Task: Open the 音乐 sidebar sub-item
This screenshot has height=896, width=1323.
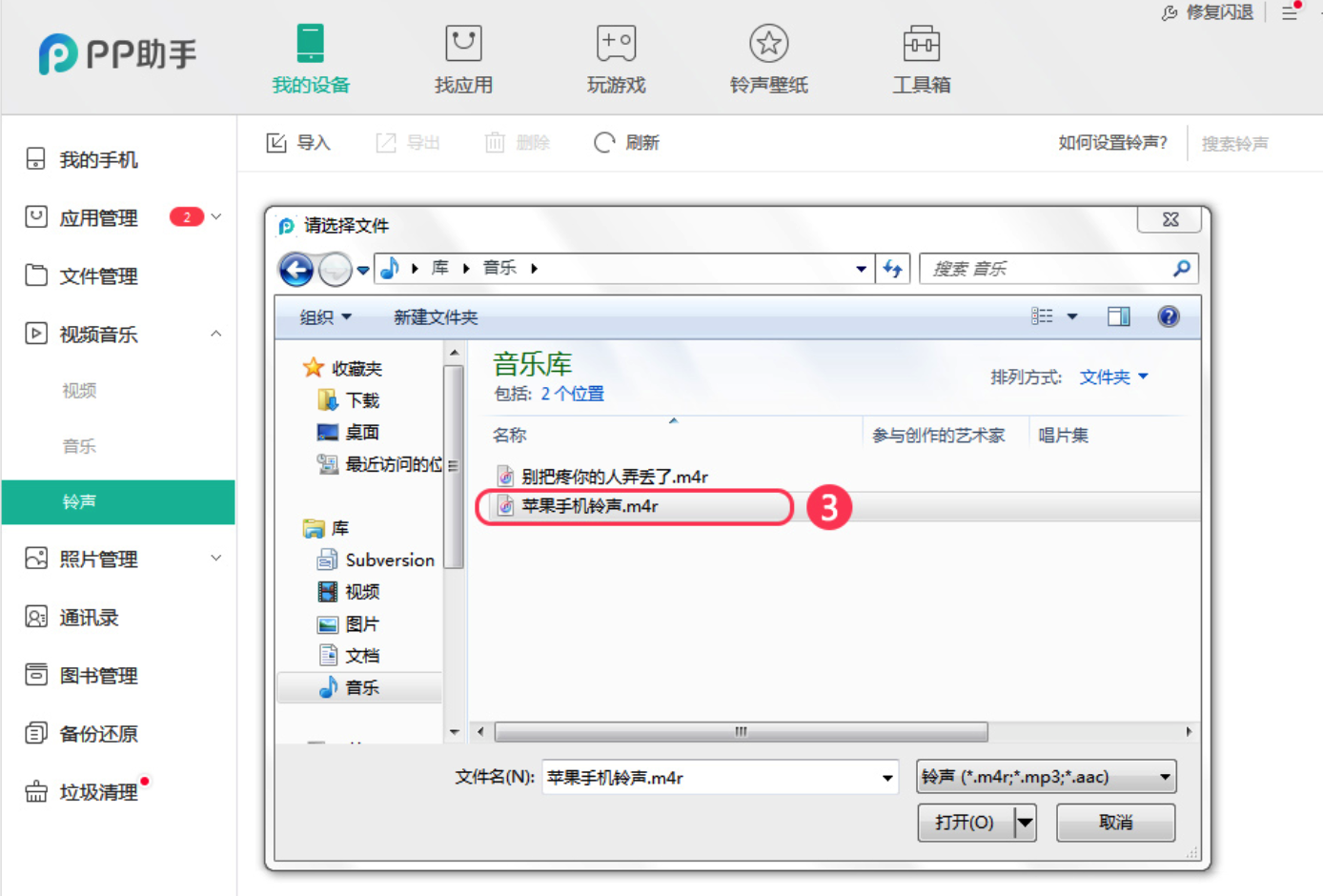Action: click(x=79, y=445)
